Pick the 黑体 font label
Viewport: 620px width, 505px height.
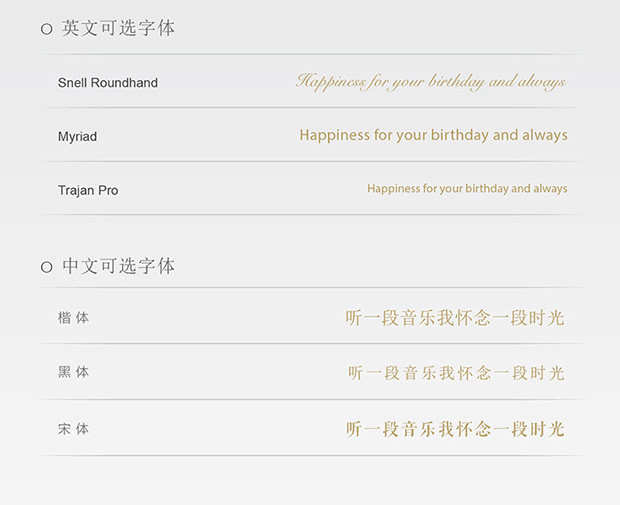[x=74, y=372]
